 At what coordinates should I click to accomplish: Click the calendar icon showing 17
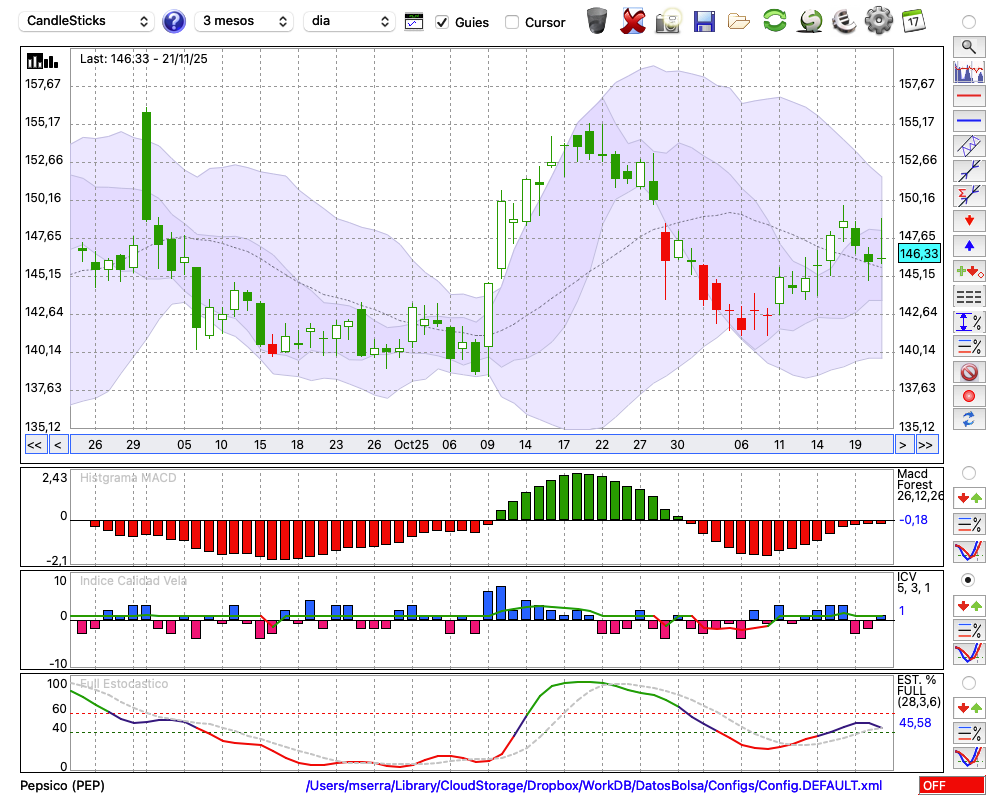tap(913, 20)
